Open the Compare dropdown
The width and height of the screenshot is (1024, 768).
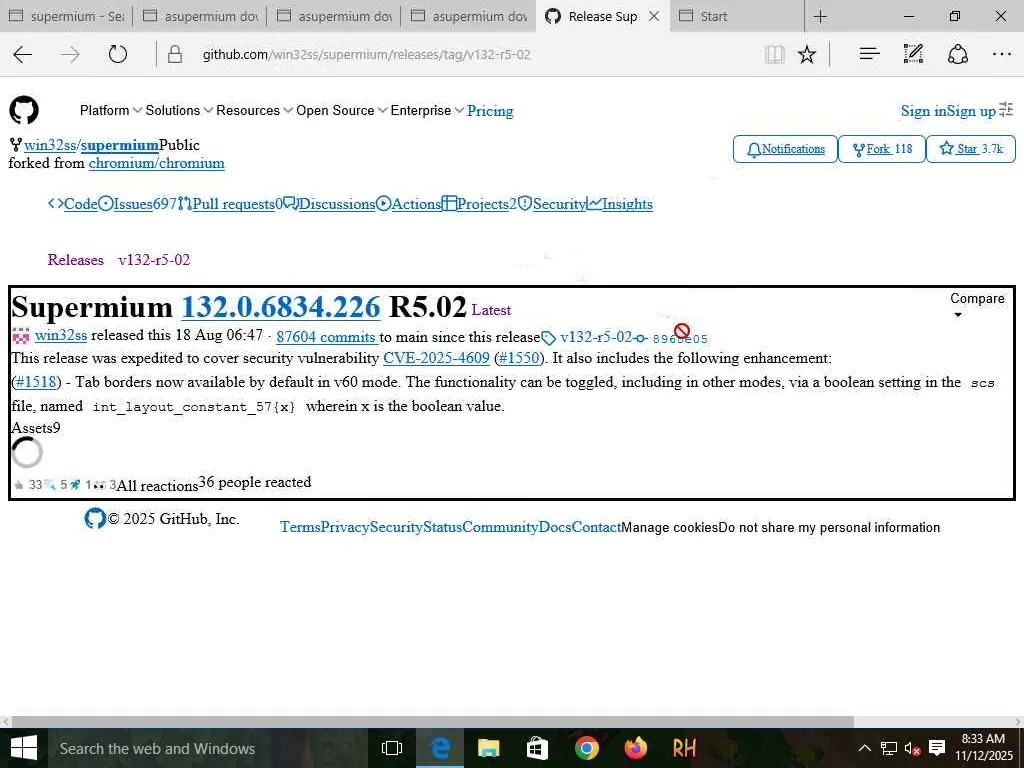click(x=977, y=305)
